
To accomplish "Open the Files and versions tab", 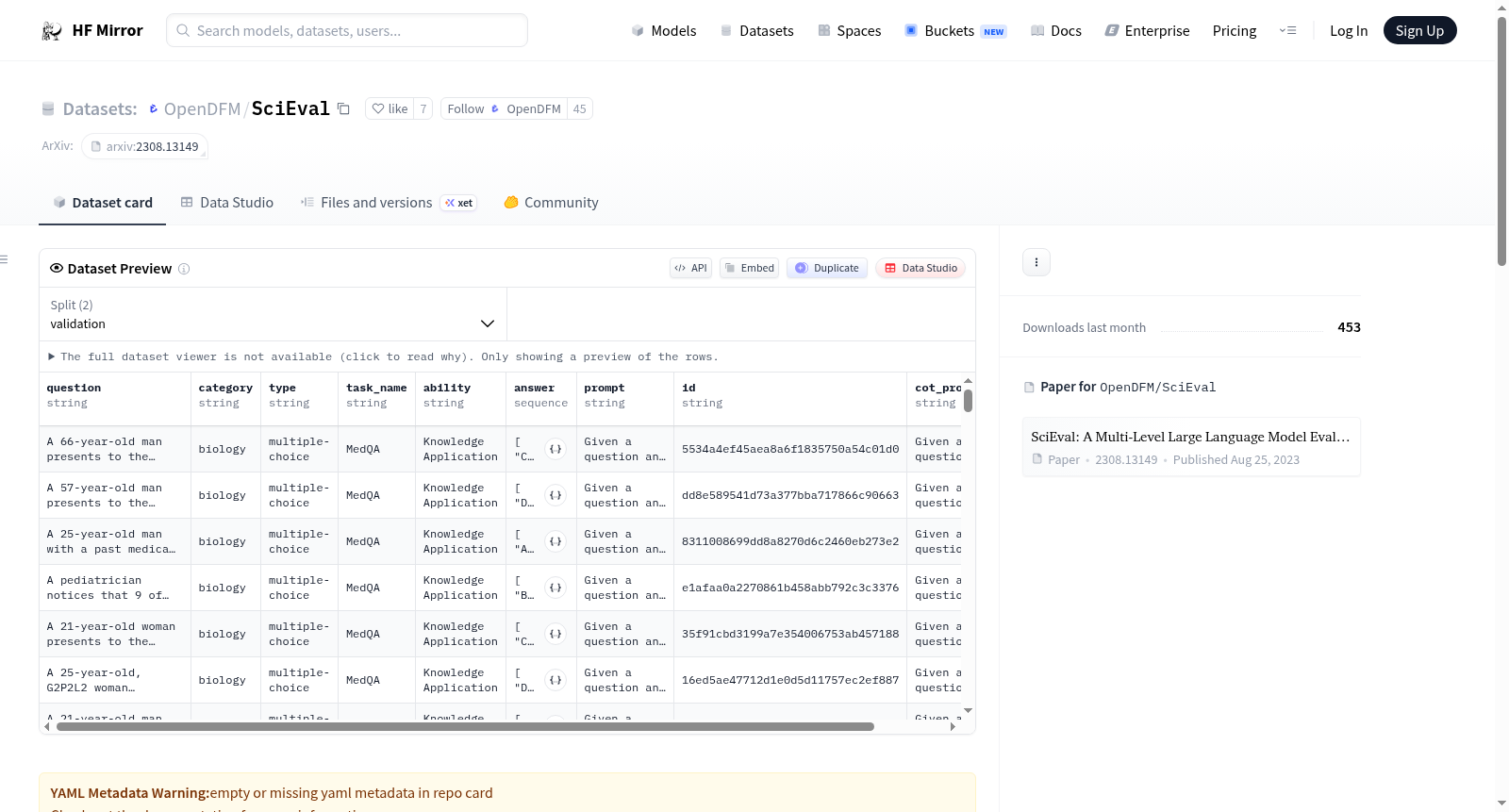I will (389, 203).
